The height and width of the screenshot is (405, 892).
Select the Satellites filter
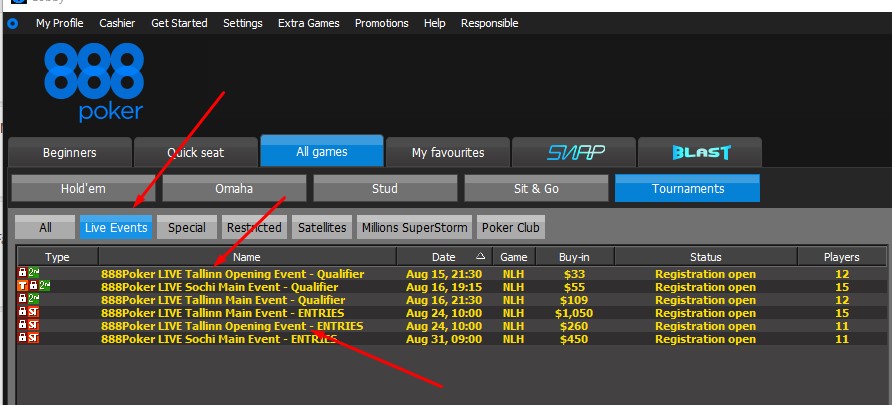pos(322,227)
